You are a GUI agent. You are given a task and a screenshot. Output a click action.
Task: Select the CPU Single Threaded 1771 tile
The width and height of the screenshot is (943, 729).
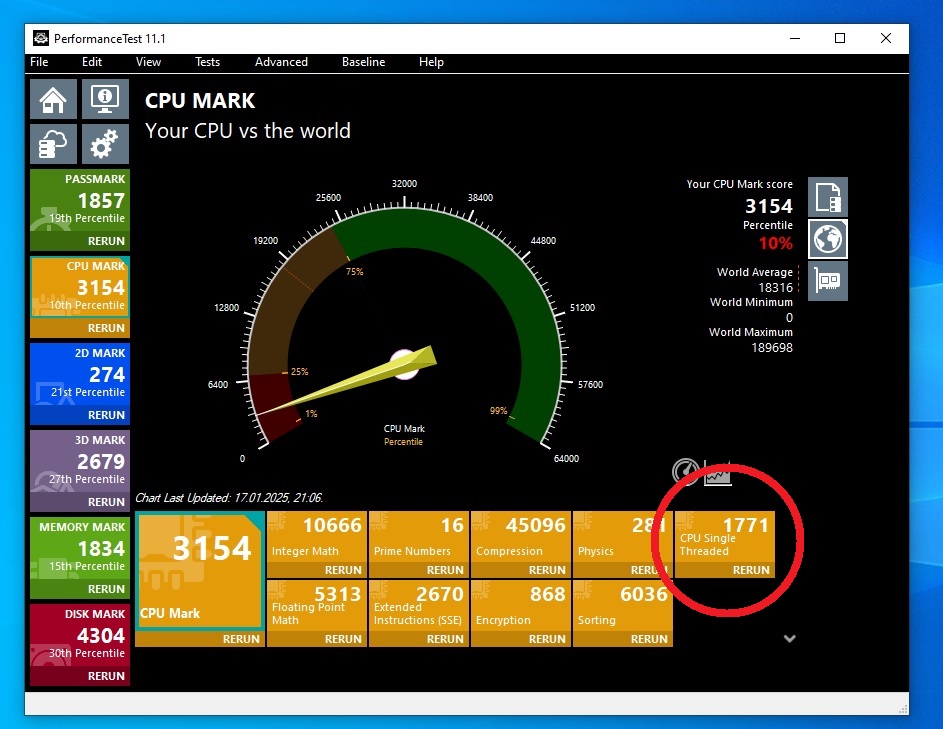pos(725,537)
